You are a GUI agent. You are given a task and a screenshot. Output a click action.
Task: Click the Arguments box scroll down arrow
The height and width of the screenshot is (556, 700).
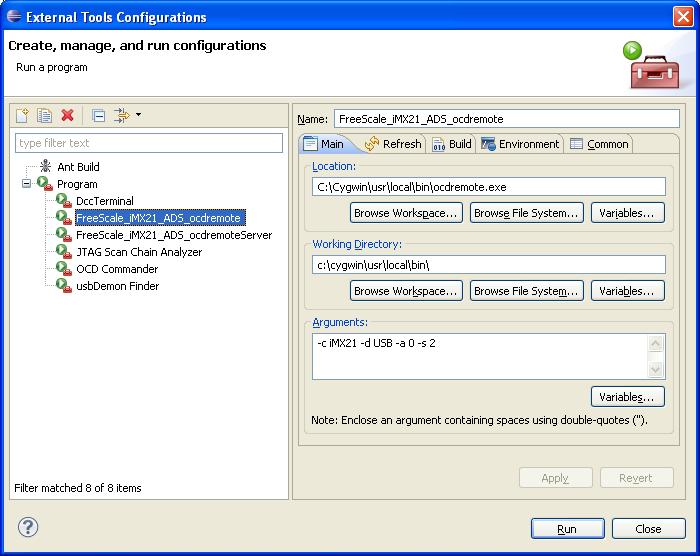pos(657,370)
